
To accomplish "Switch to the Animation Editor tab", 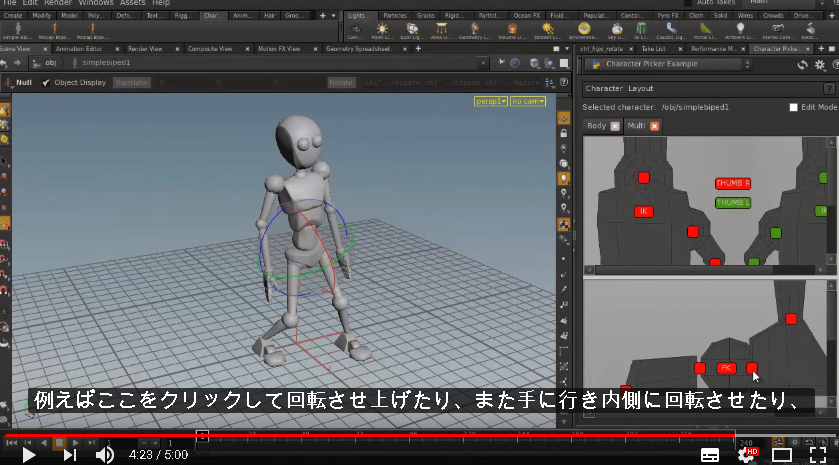I will pos(79,49).
